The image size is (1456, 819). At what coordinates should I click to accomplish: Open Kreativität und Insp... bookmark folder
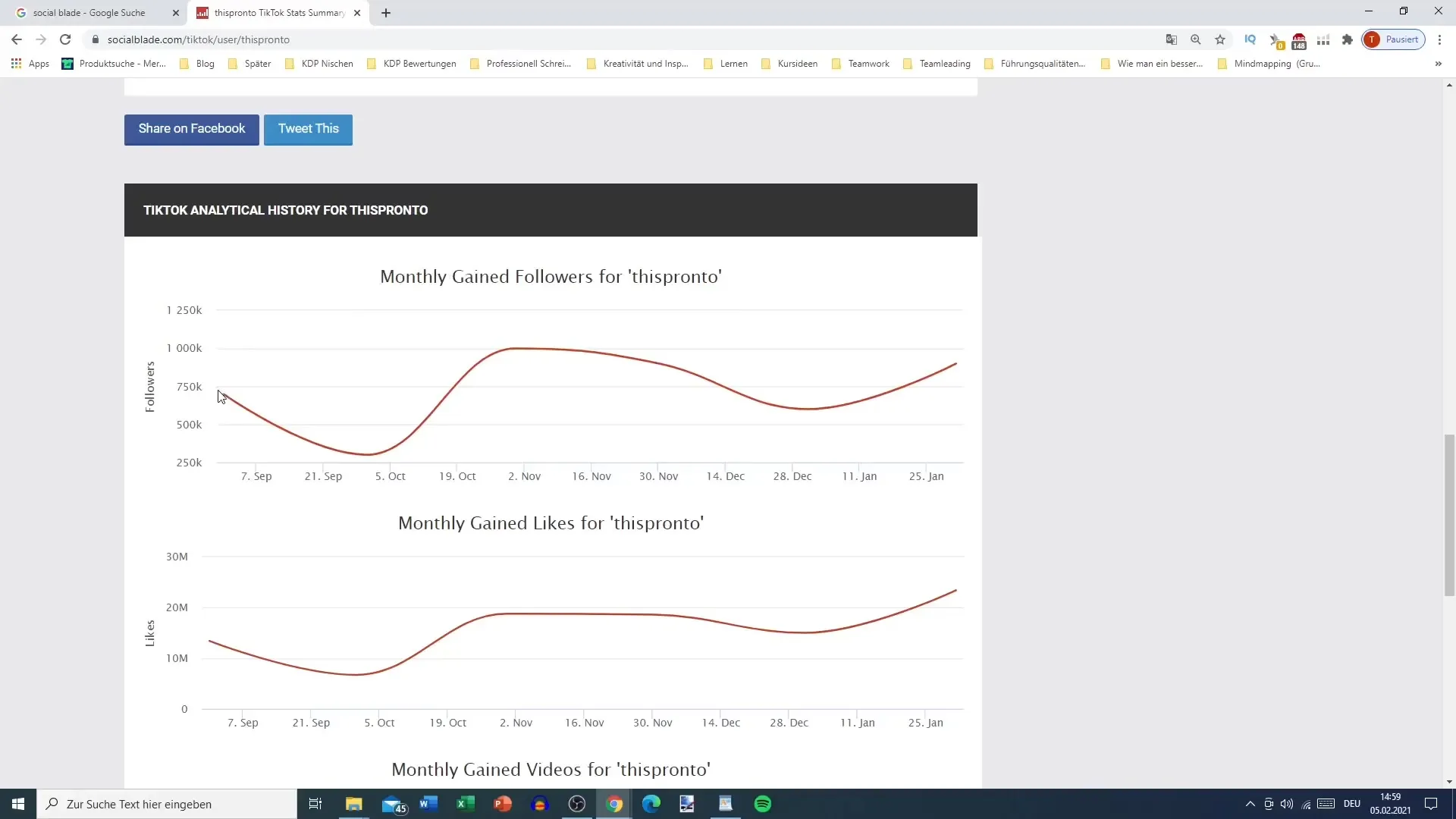[x=638, y=64]
